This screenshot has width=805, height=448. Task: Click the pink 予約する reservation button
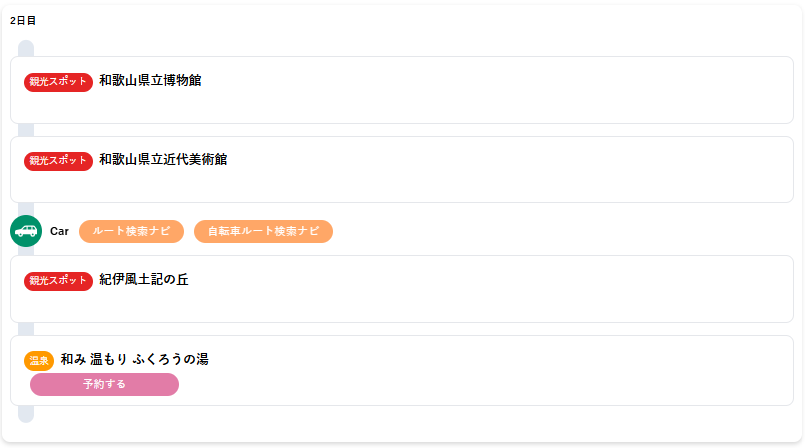[104, 384]
